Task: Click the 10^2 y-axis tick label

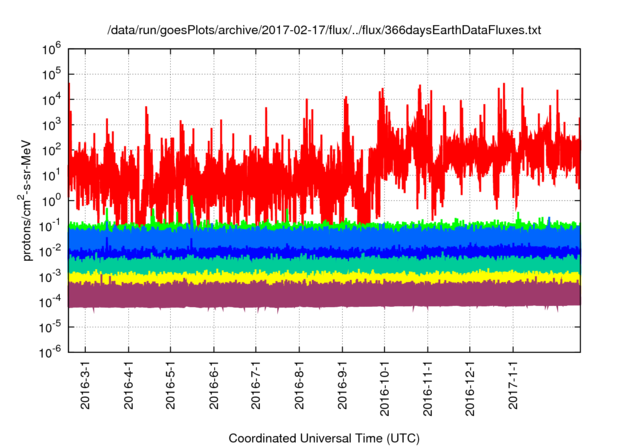Action: (51, 150)
